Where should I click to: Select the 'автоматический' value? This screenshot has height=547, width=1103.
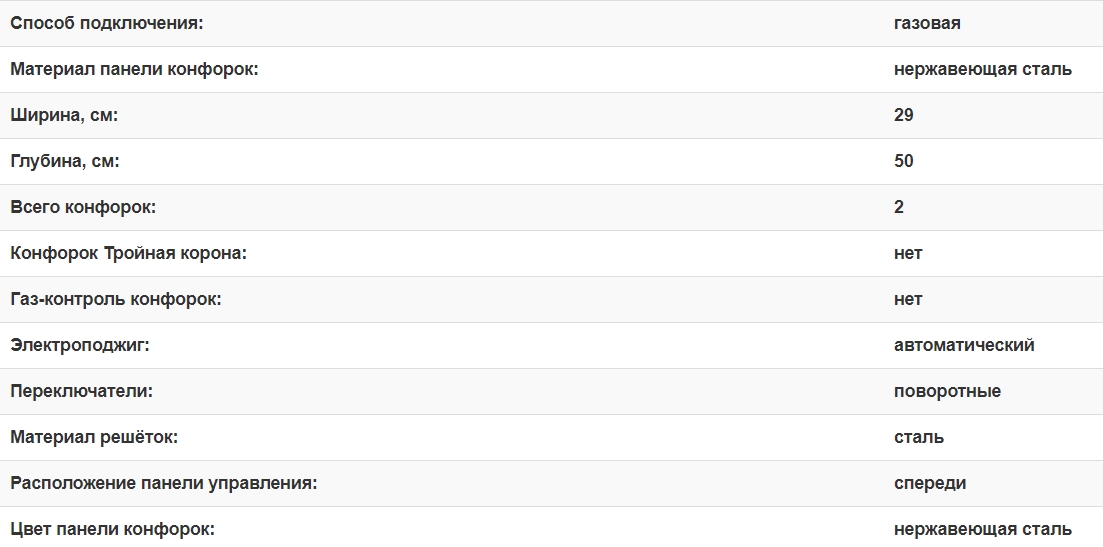point(964,345)
